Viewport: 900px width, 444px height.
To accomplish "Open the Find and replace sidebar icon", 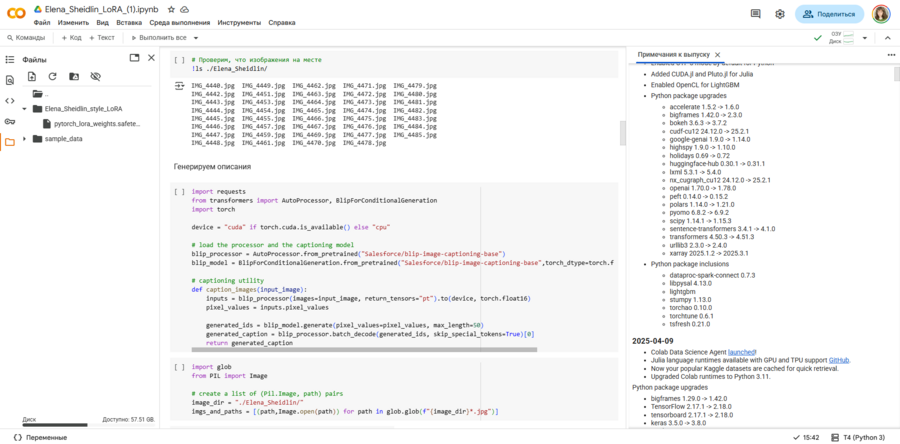I will [9, 80].
